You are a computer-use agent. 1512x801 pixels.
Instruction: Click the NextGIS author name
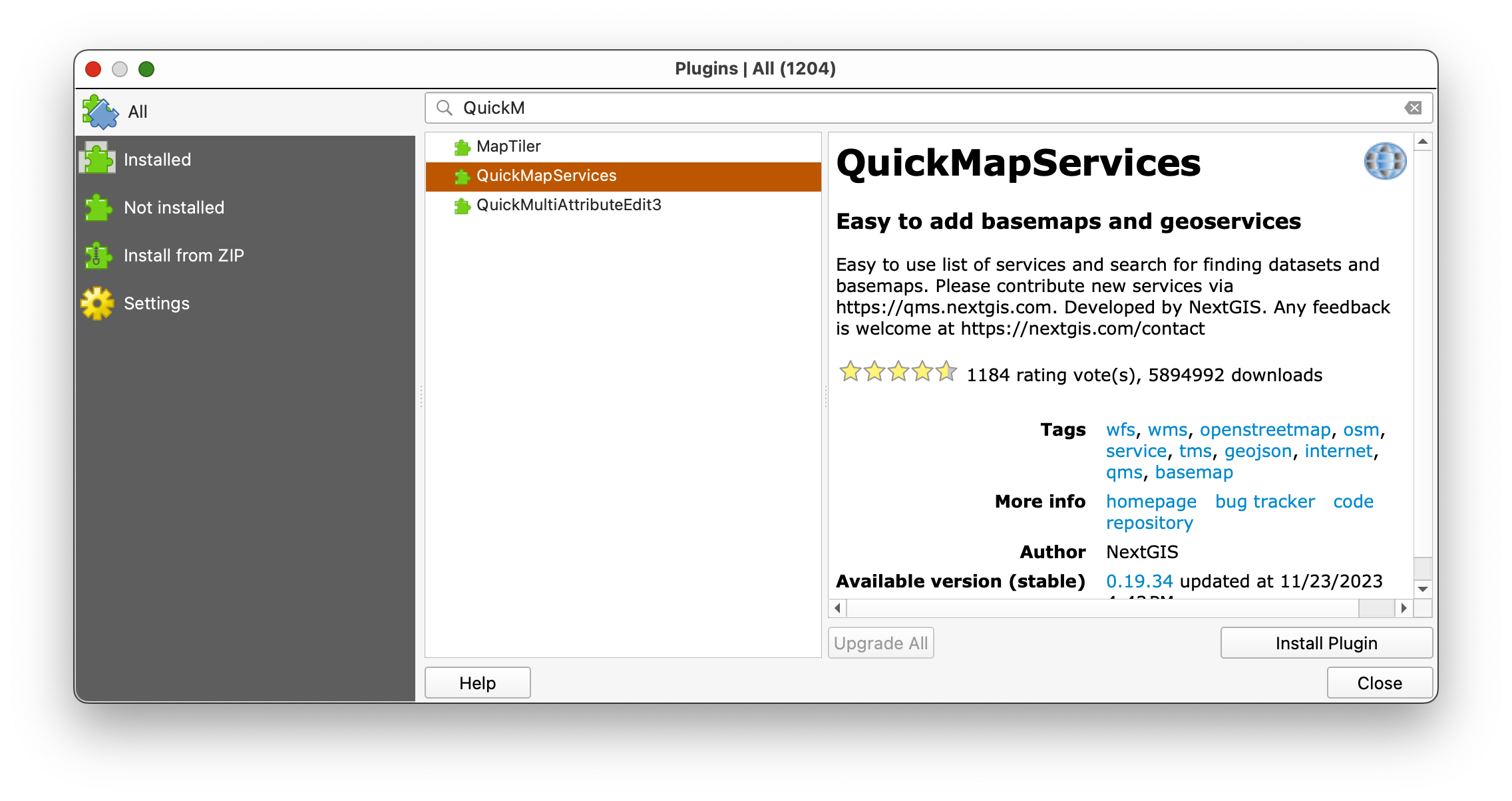(x=1142, y=552)
